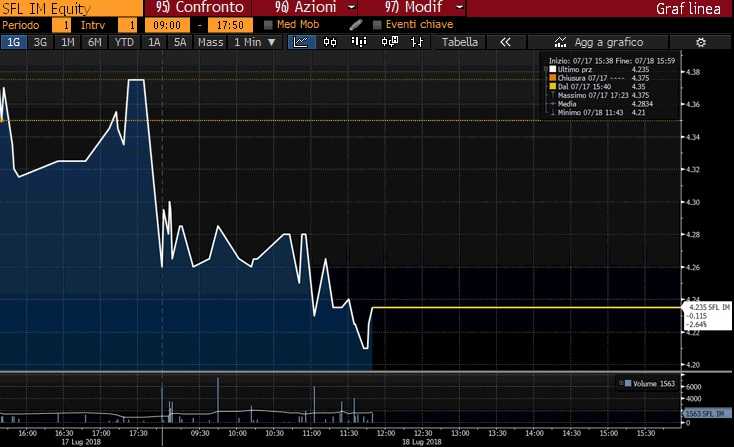Enable the Med Mob checkbox
734x447 pixels.
coord(268,25)
